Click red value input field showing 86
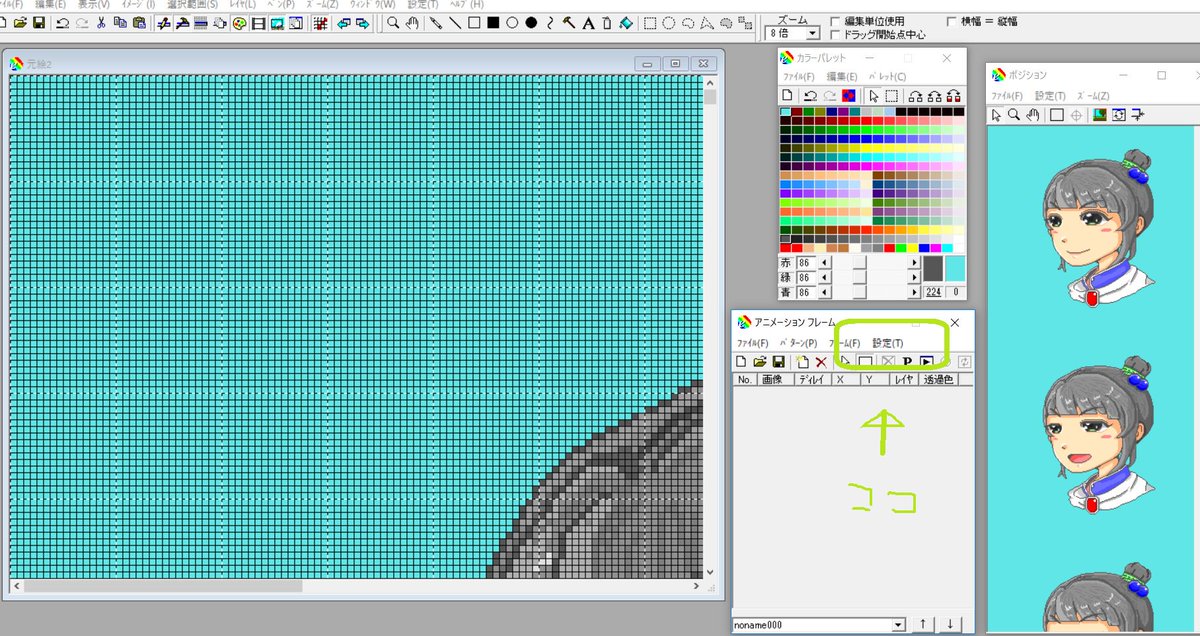 [806, 263]
